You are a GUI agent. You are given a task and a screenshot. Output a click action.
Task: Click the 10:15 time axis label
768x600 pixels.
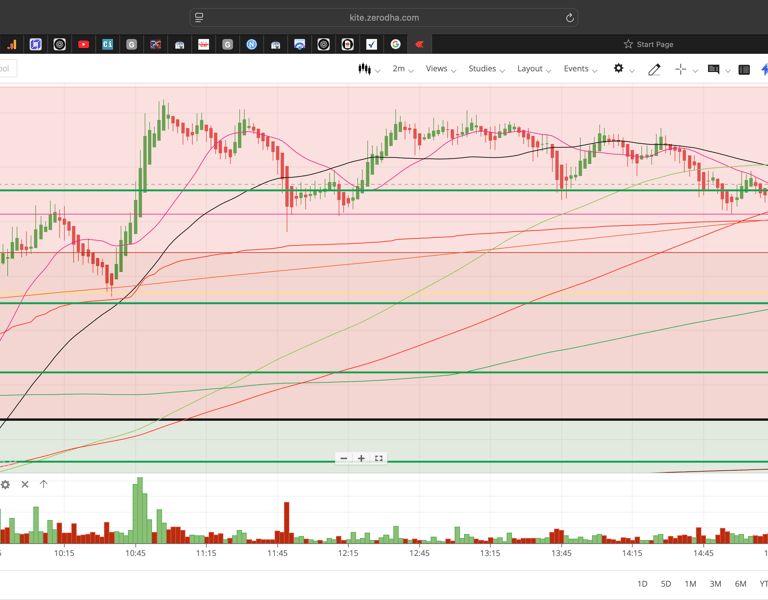[64, 553]
